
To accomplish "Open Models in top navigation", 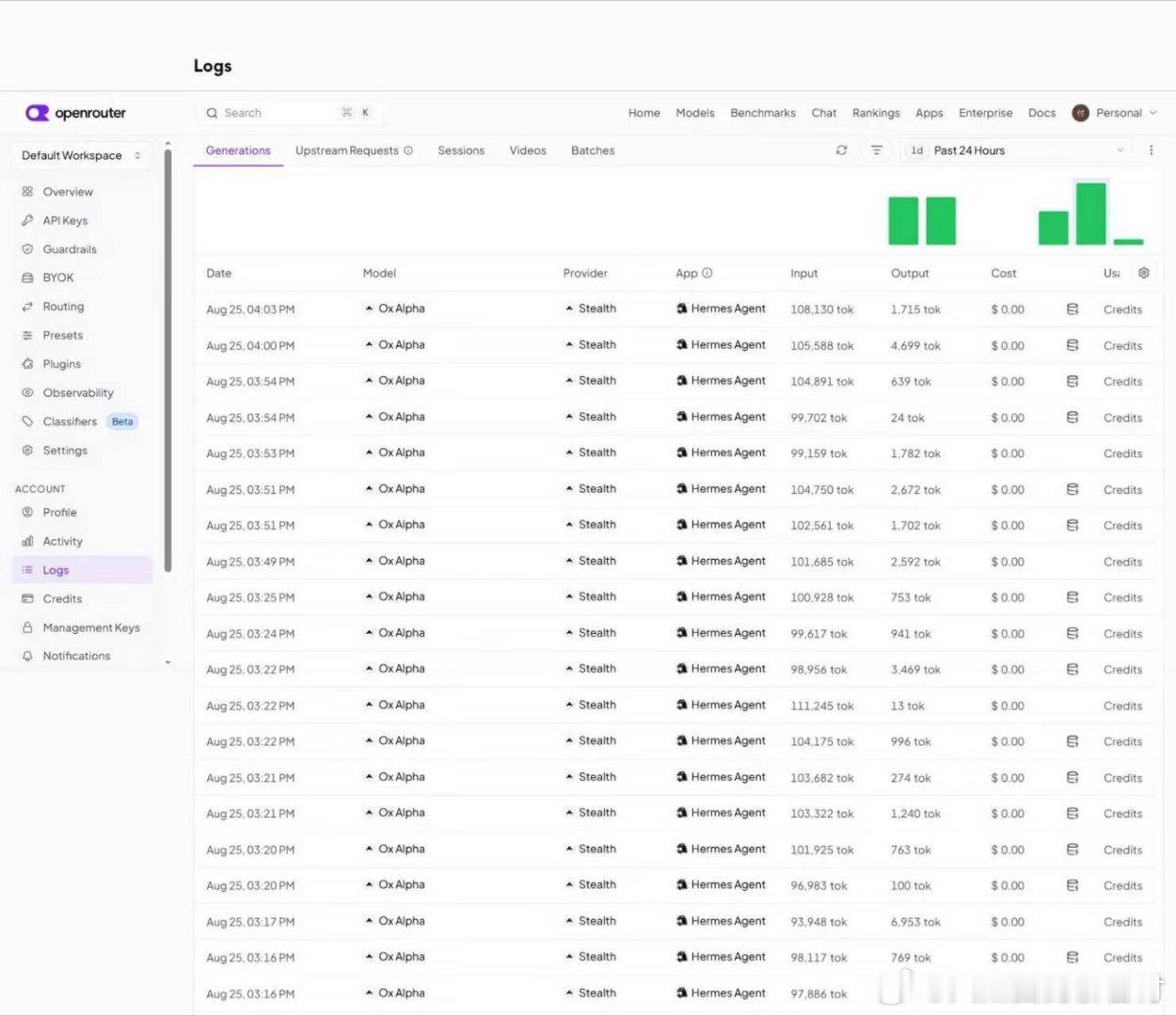I will click(695, 113).
